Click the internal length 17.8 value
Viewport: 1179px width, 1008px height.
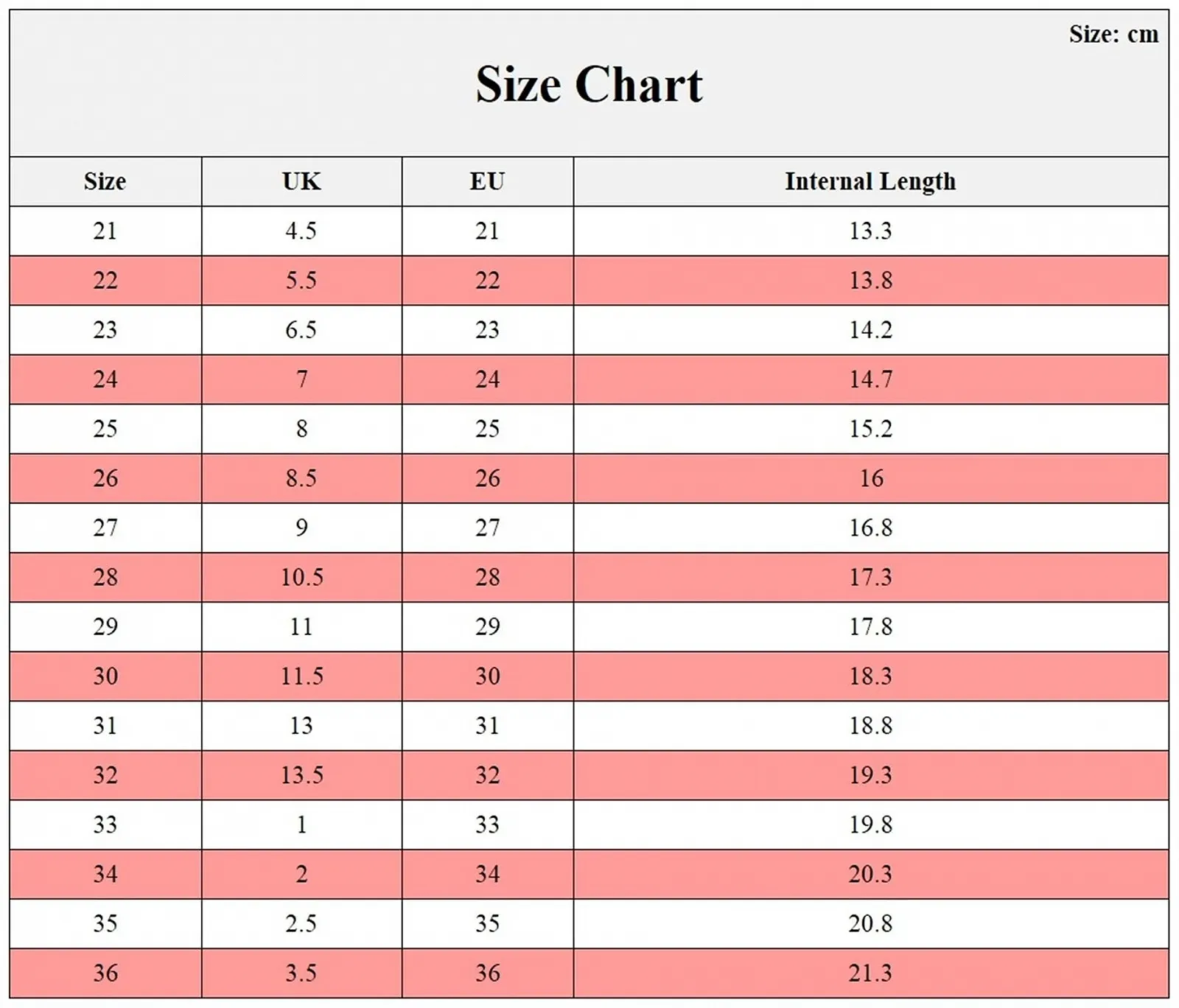point(870,626)
